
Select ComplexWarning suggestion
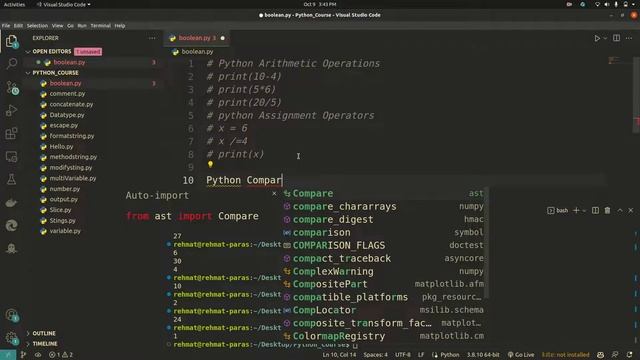click(x=383, y=271)
